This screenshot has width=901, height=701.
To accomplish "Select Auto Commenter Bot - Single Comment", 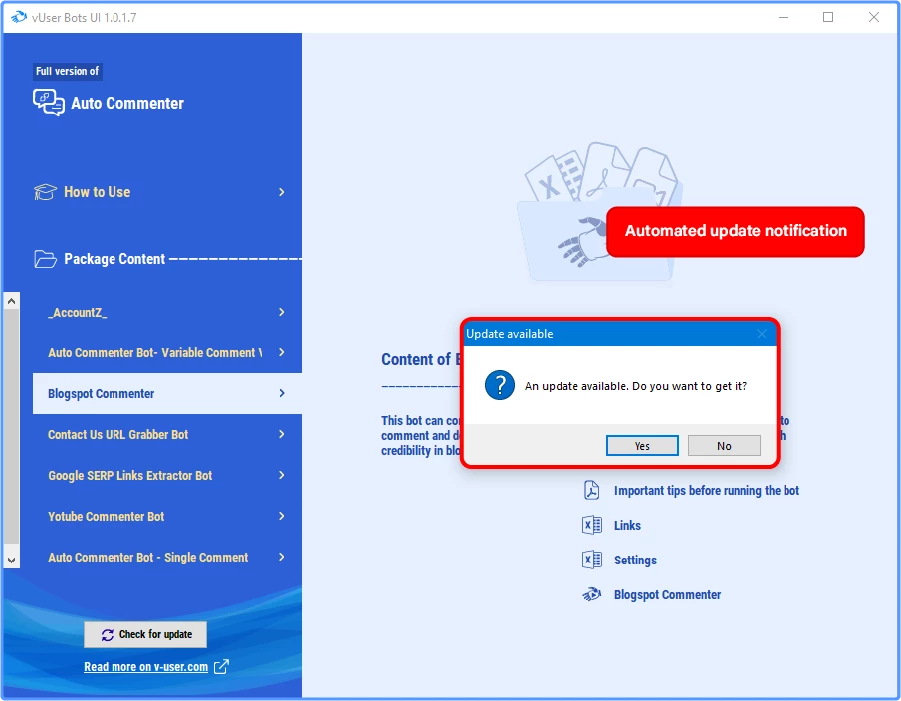I will pyautogui.click(x=167, y=557).
